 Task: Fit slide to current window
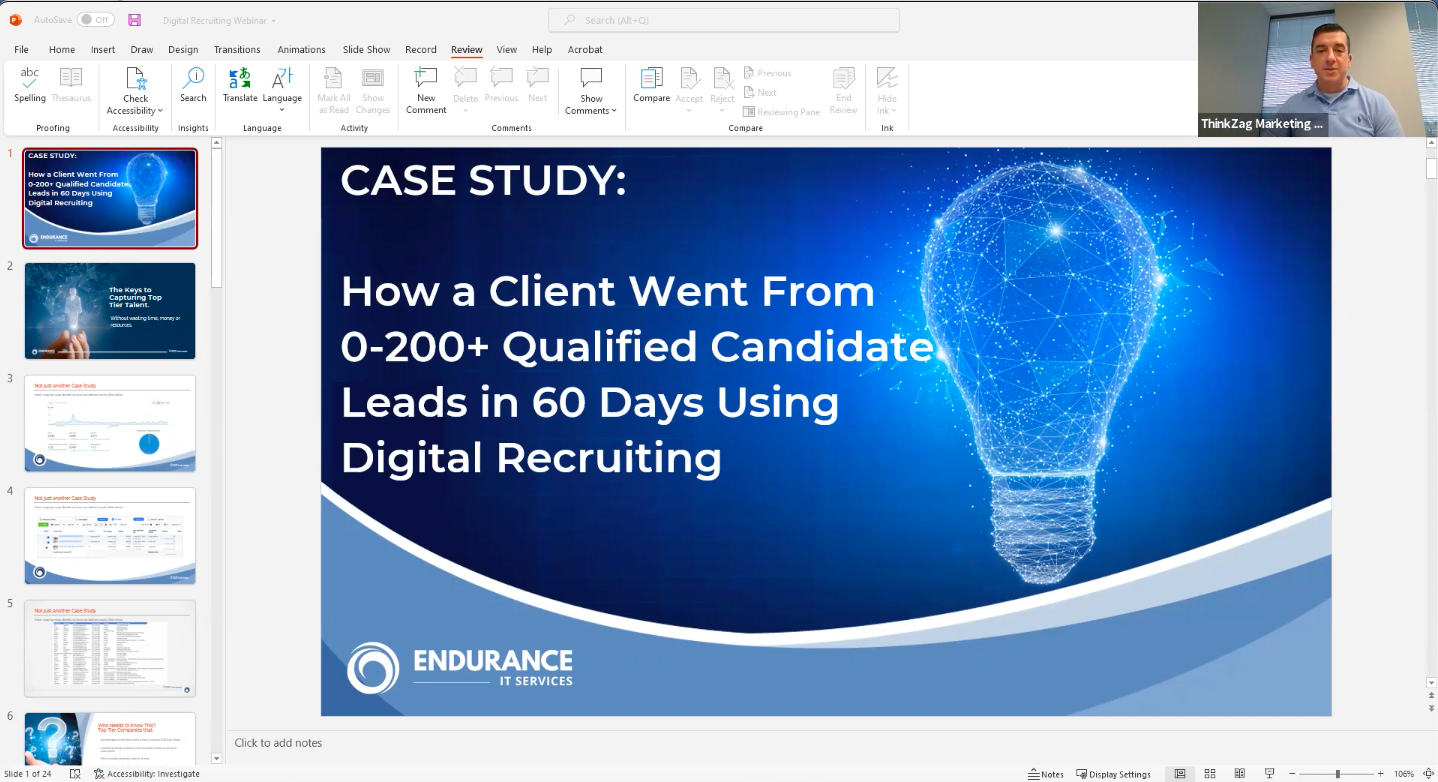[1429, 774]
